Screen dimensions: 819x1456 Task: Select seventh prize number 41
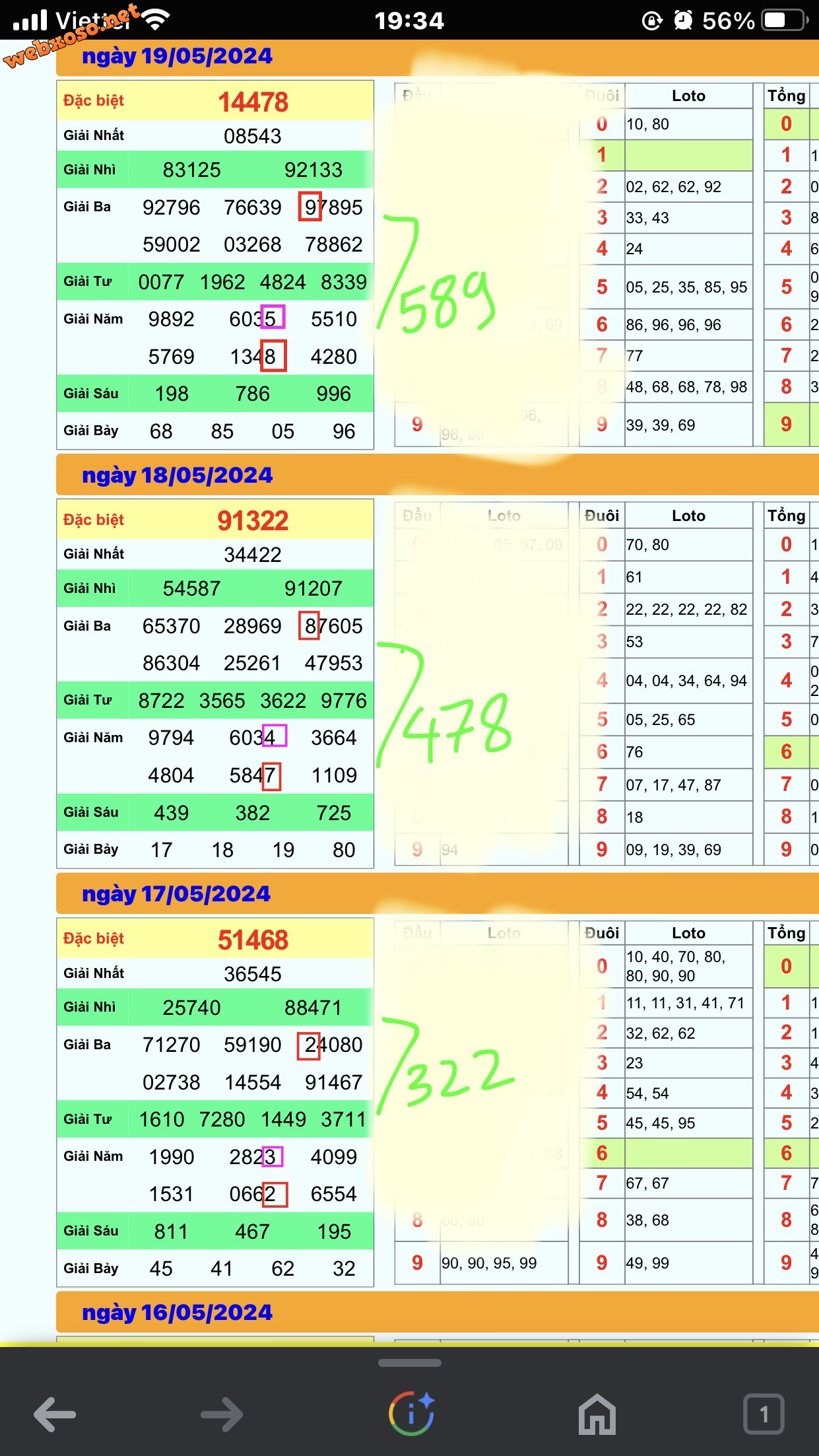(222, 1268)
